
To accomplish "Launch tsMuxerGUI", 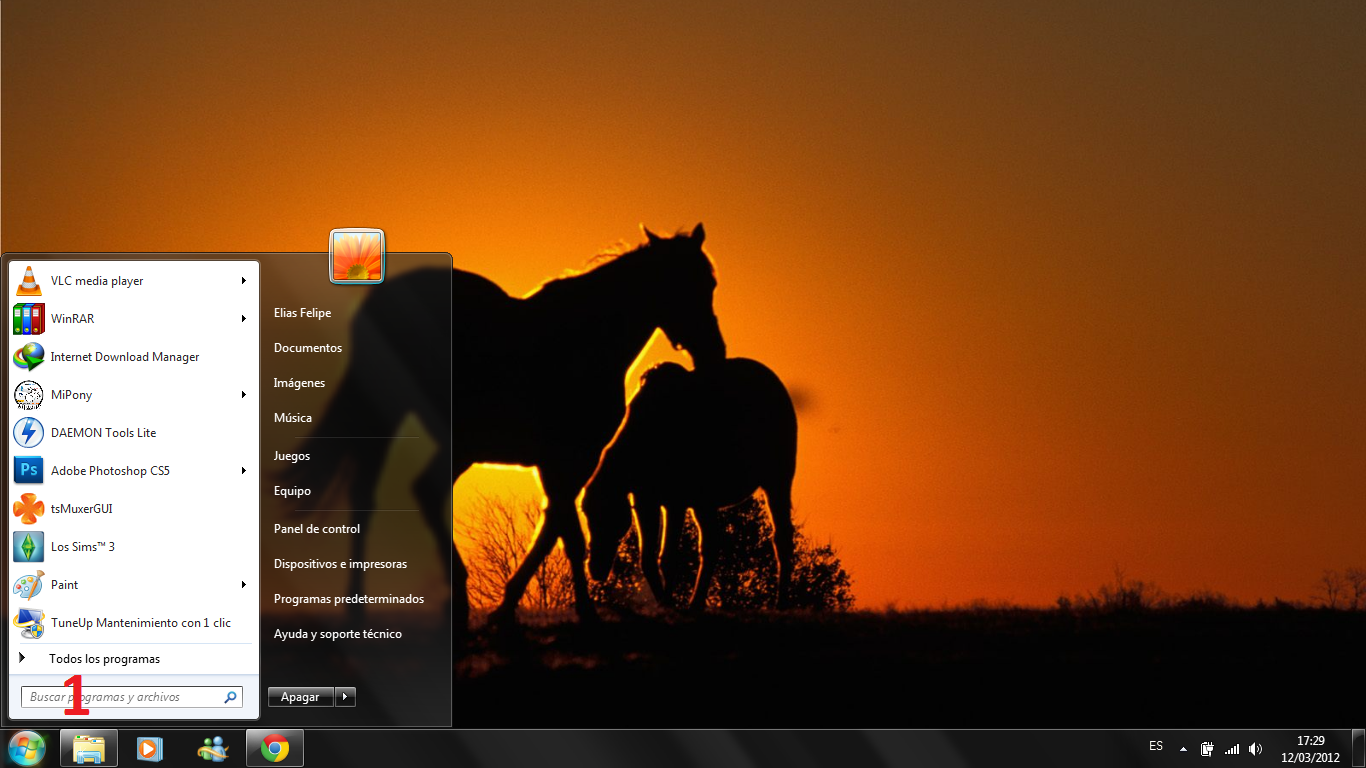I will (134, 509).
